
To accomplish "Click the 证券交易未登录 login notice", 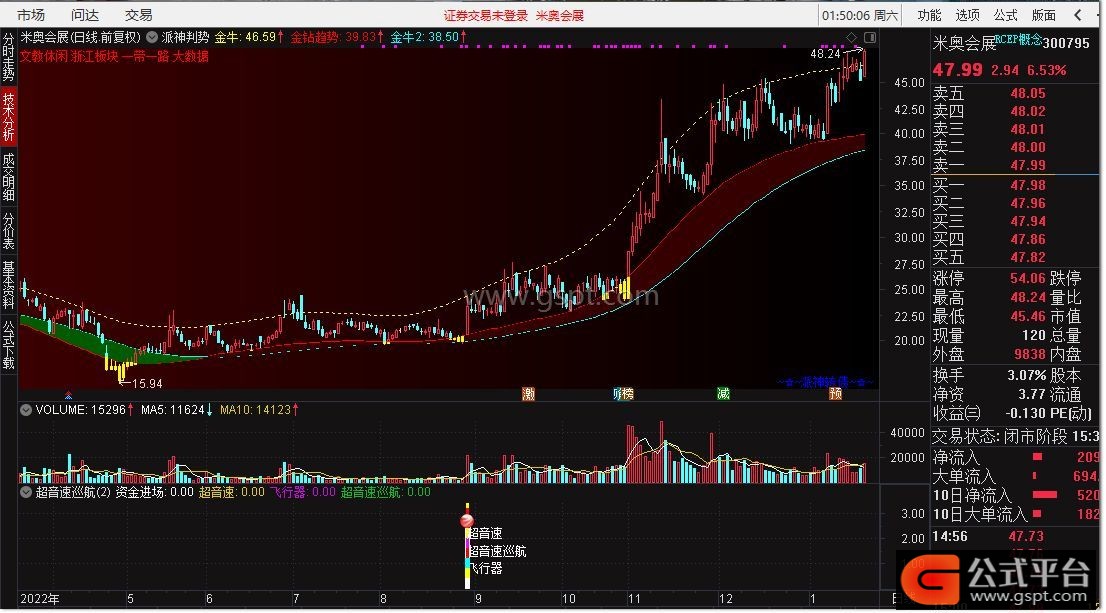I will (x=485, y=16).
